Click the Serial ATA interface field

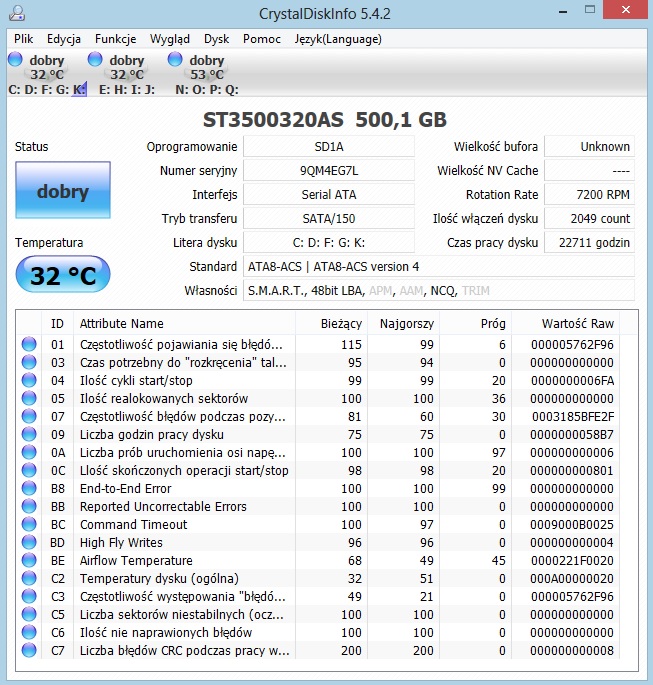pos(328,194)
